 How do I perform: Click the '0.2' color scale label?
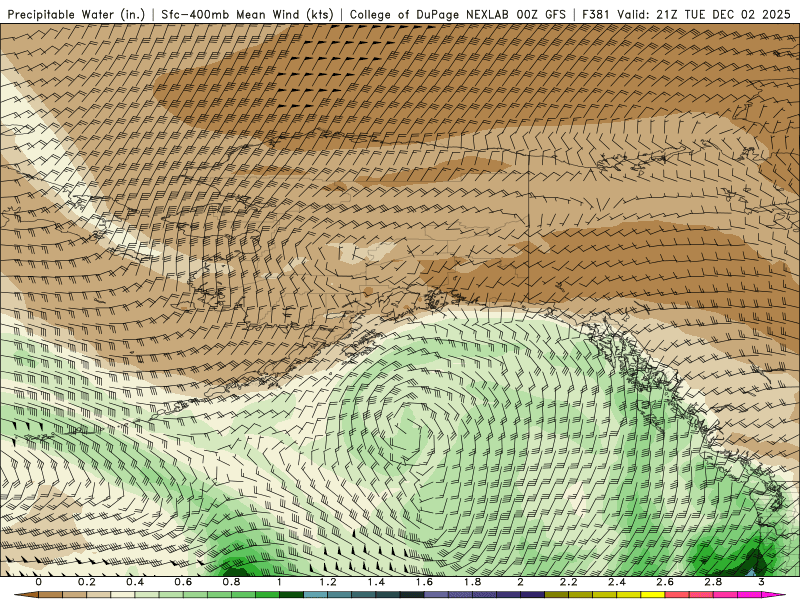pyautogui.click(x=86, y=582)
